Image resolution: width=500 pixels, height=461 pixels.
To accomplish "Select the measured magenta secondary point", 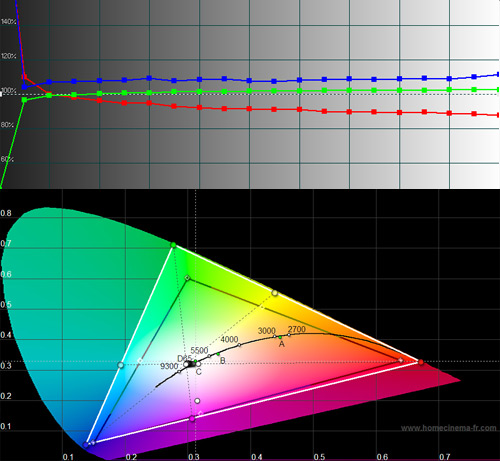I will tap(192, 419).
